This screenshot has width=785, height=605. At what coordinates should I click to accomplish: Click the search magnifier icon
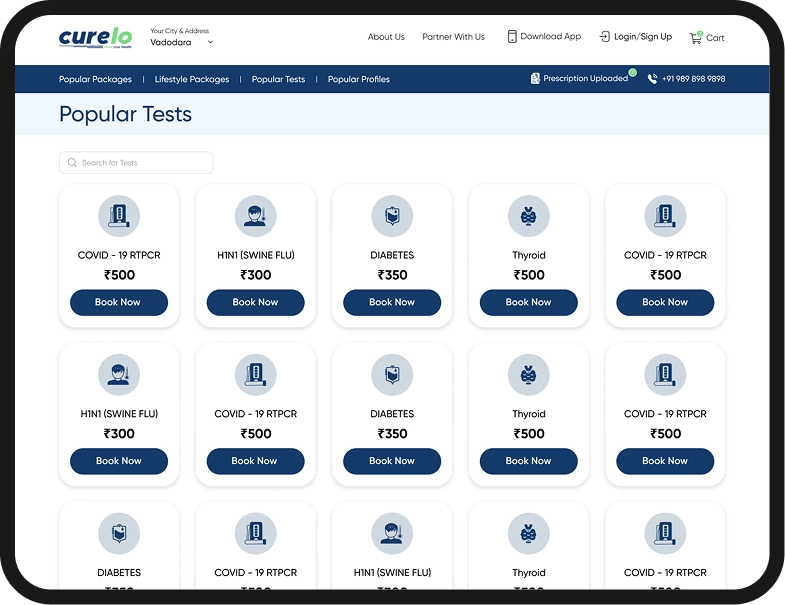click(72, 163)
